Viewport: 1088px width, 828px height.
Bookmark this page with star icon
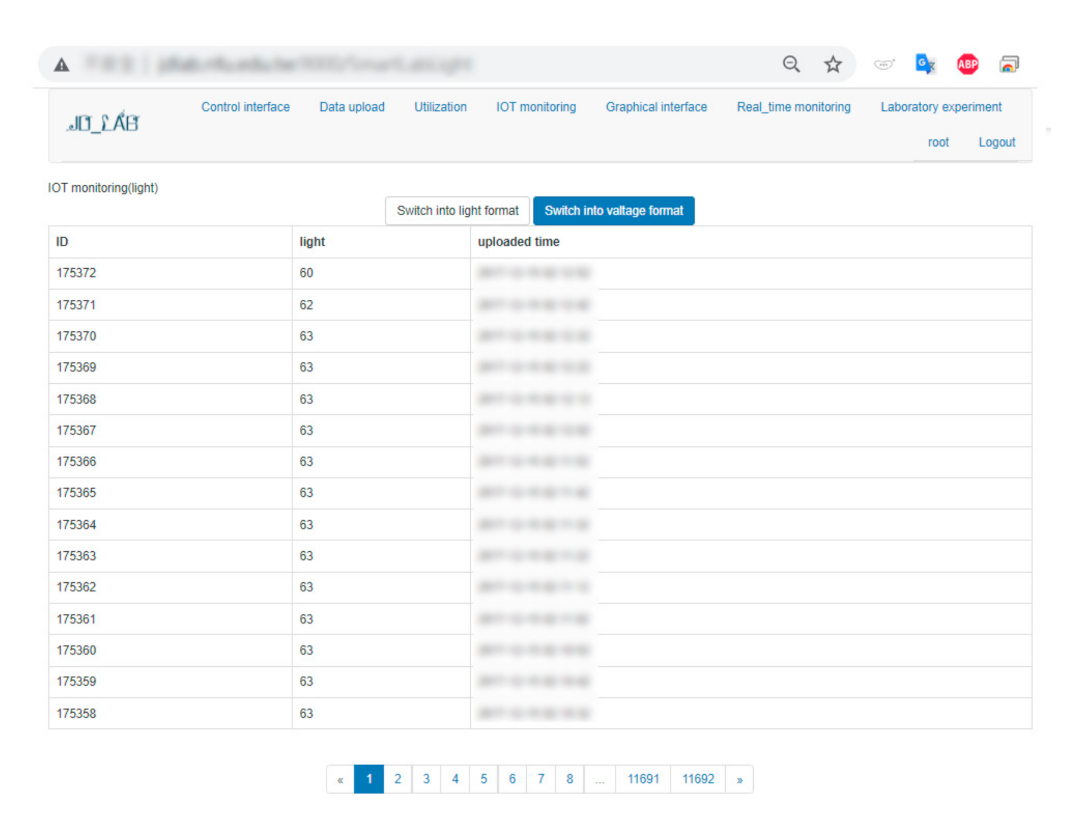833,65
